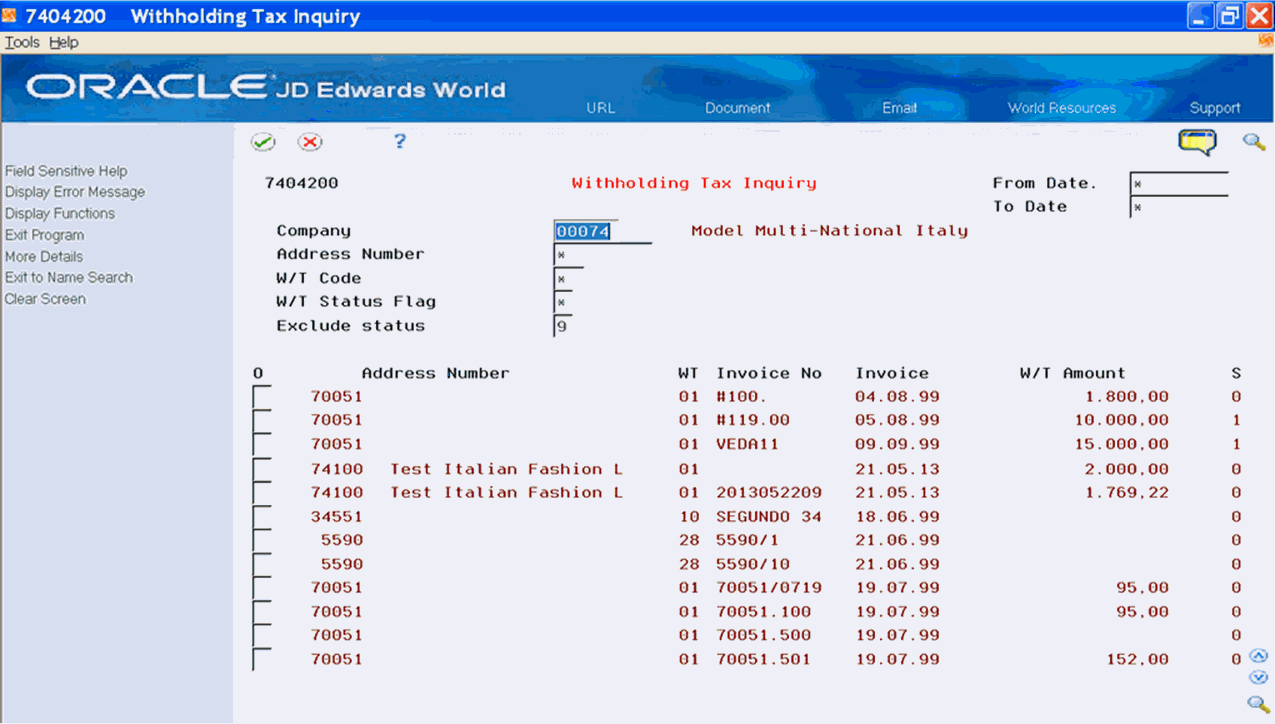Click W/T amount 1.769,22
Screen dimensions: 1275x724
click(1127, 493)
